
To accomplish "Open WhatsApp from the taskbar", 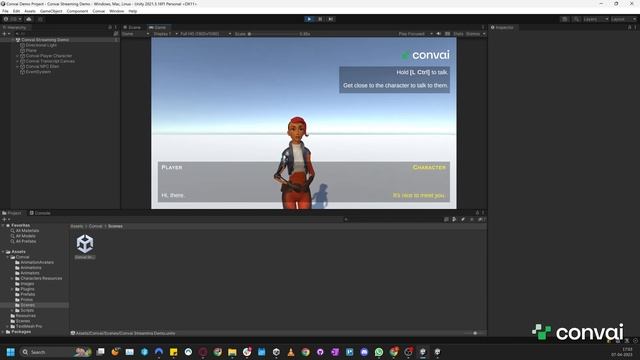I will [379, 352].
